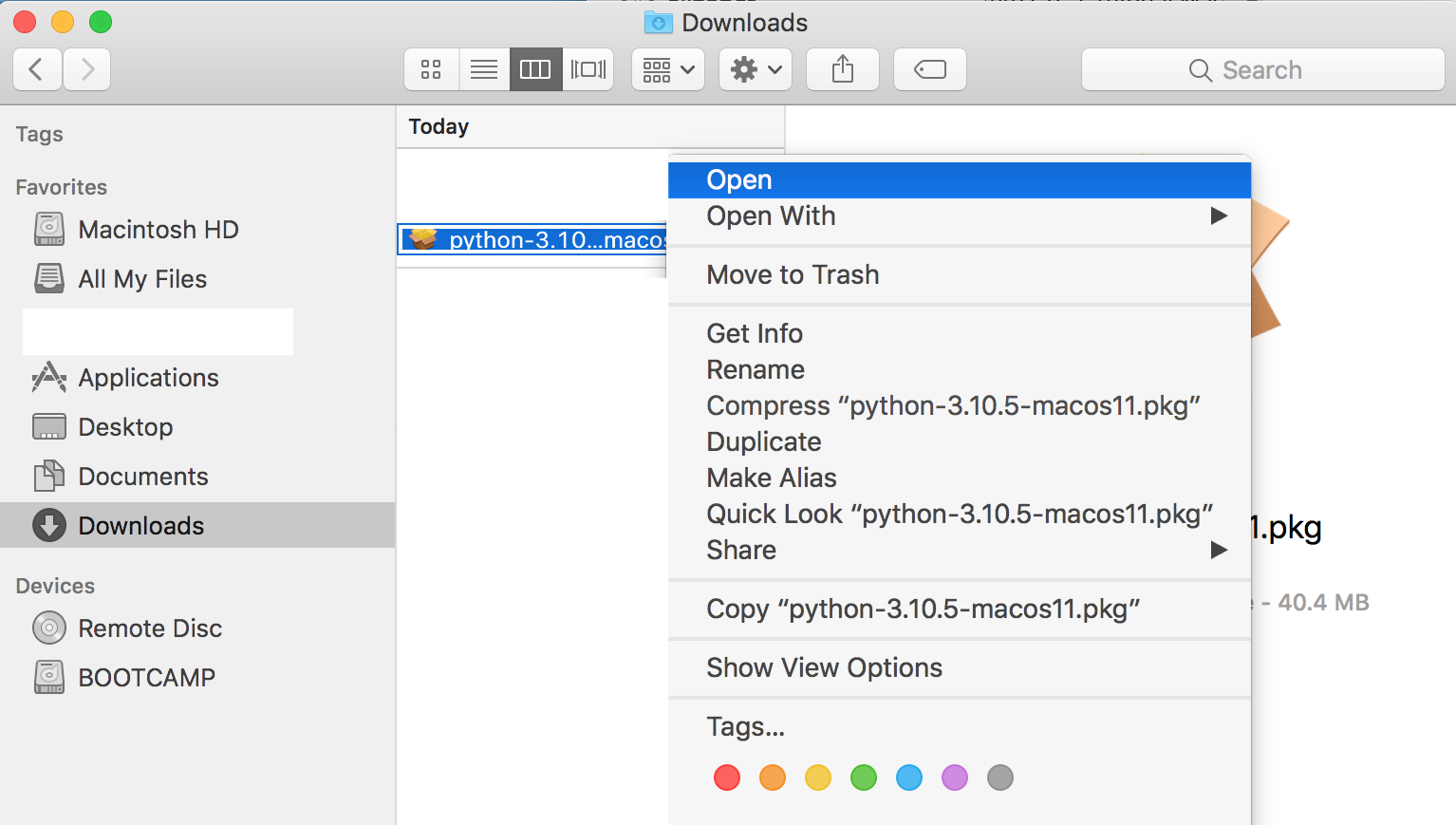Screen dimensions: 1456x825
Task: Open Macintosh HD in the sidebar
Action: click(197, 230)
